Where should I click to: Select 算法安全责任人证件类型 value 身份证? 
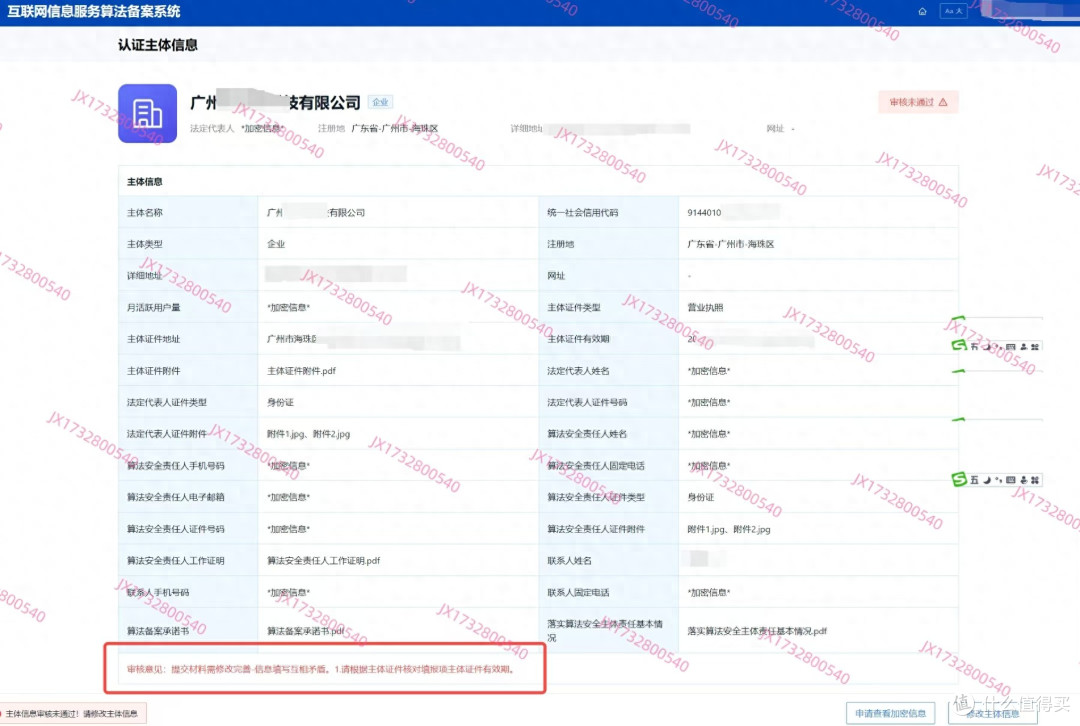[700, 497]
